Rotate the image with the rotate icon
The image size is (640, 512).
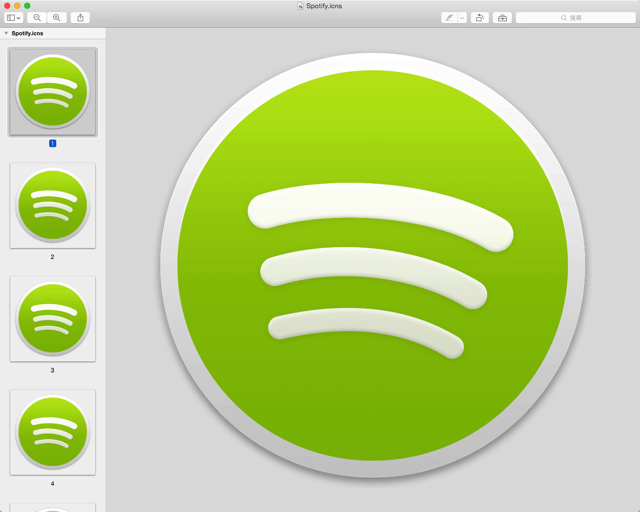pyautogui.click(x=480, y=18)
